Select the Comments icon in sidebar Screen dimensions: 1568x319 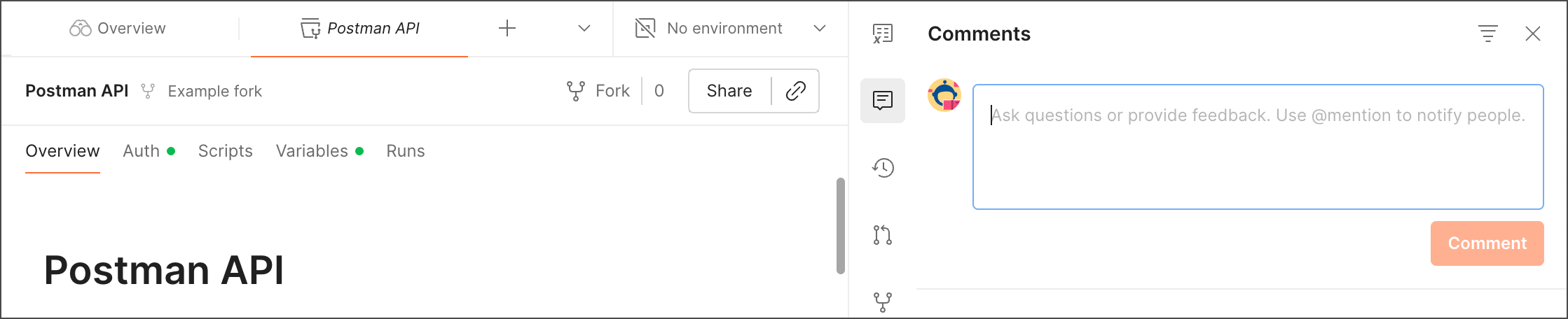(x=883, y=101)
